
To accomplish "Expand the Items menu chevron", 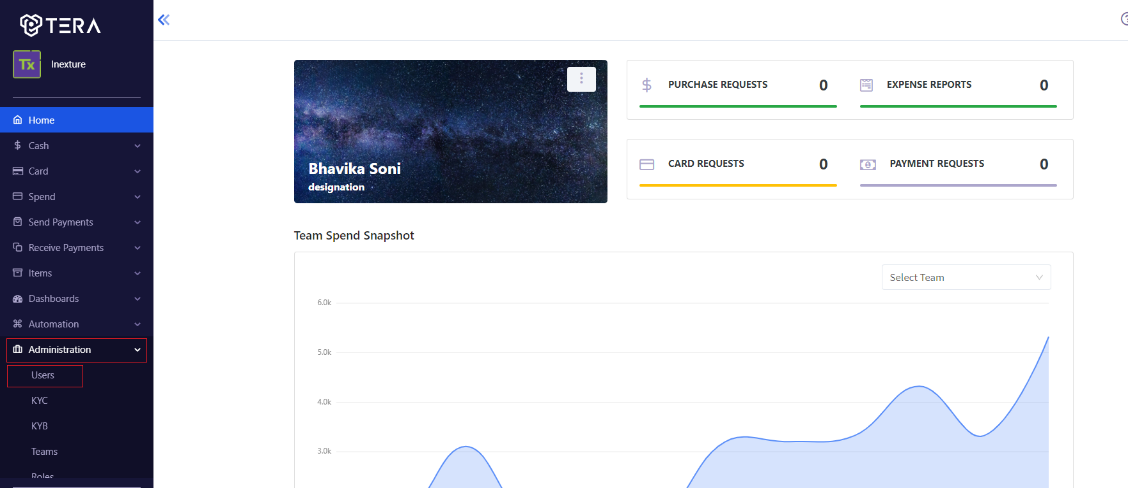I will 137,274.
